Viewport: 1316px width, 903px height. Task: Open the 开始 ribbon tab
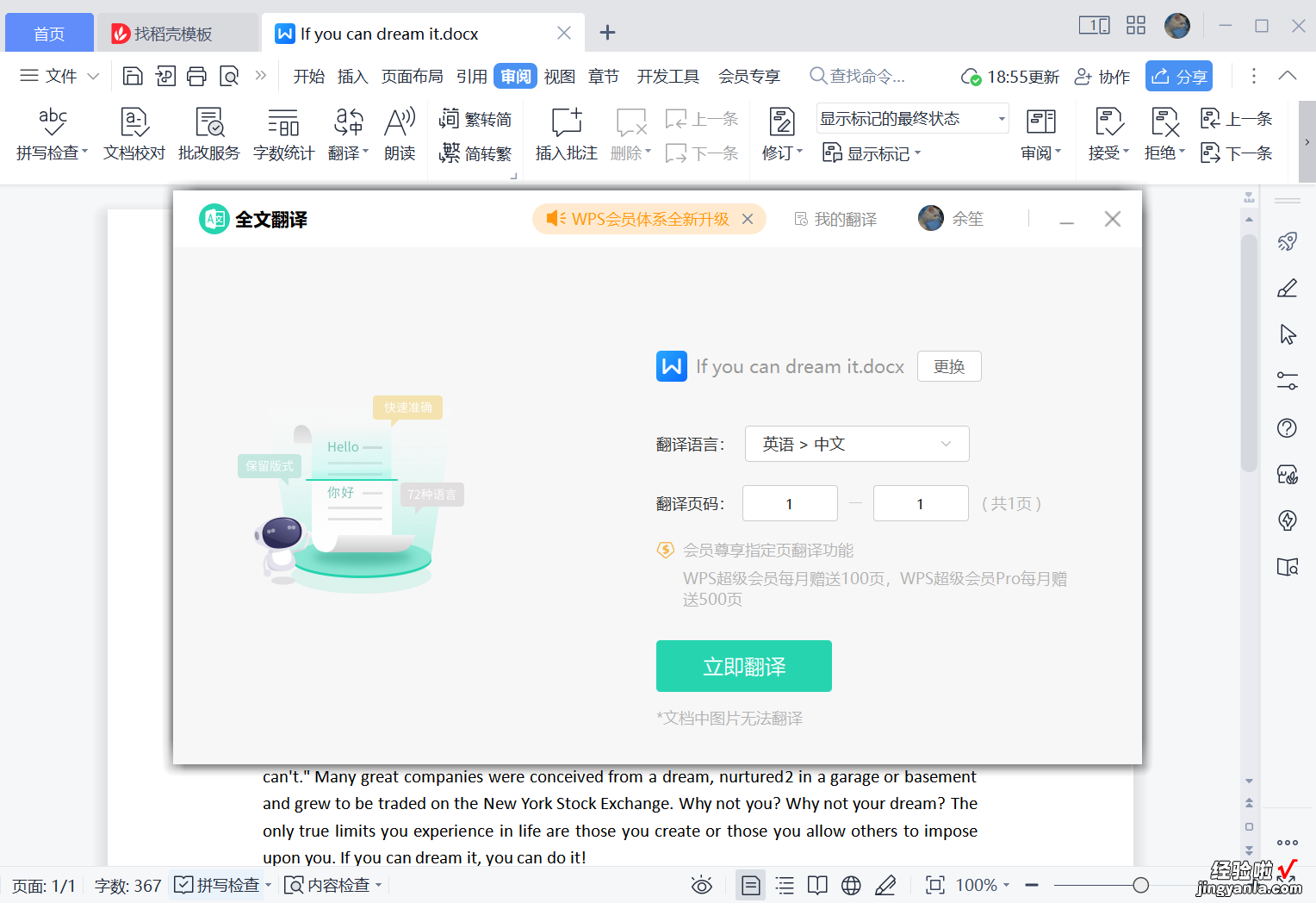(309, 76)
